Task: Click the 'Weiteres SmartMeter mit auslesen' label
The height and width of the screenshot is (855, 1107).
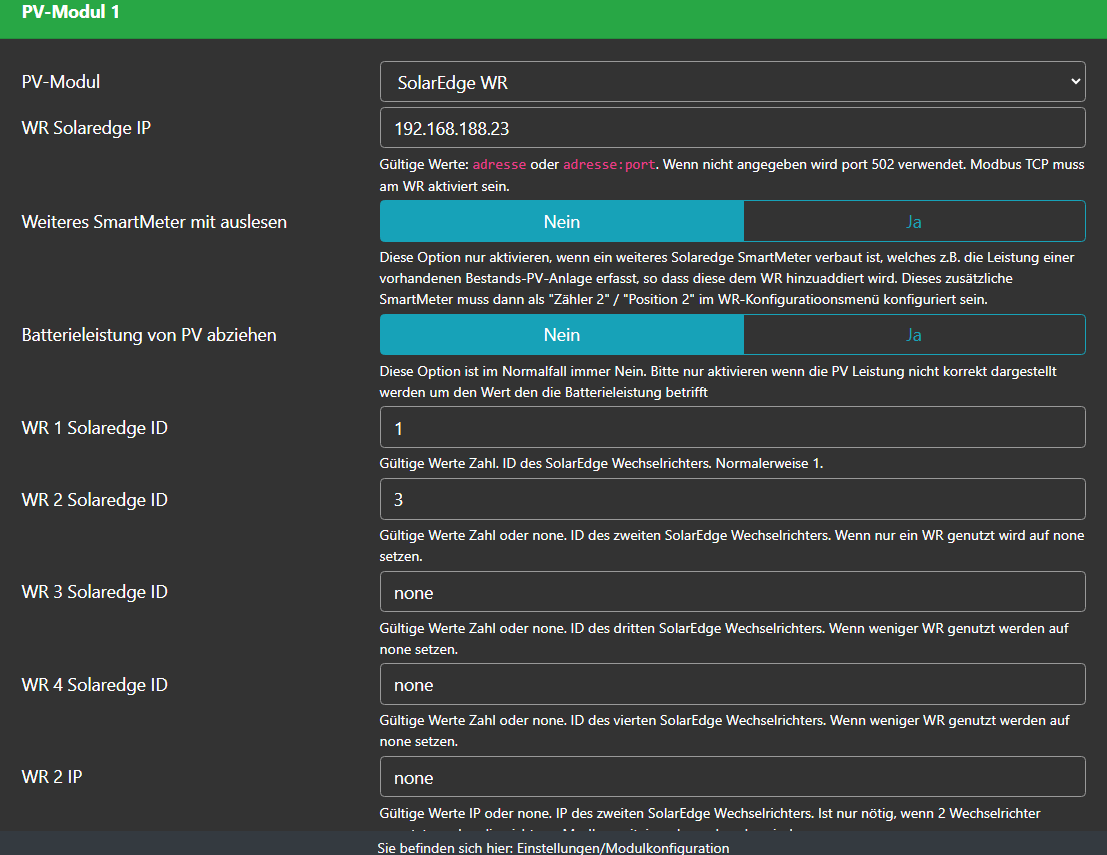Action: click(x=154, y=222)
